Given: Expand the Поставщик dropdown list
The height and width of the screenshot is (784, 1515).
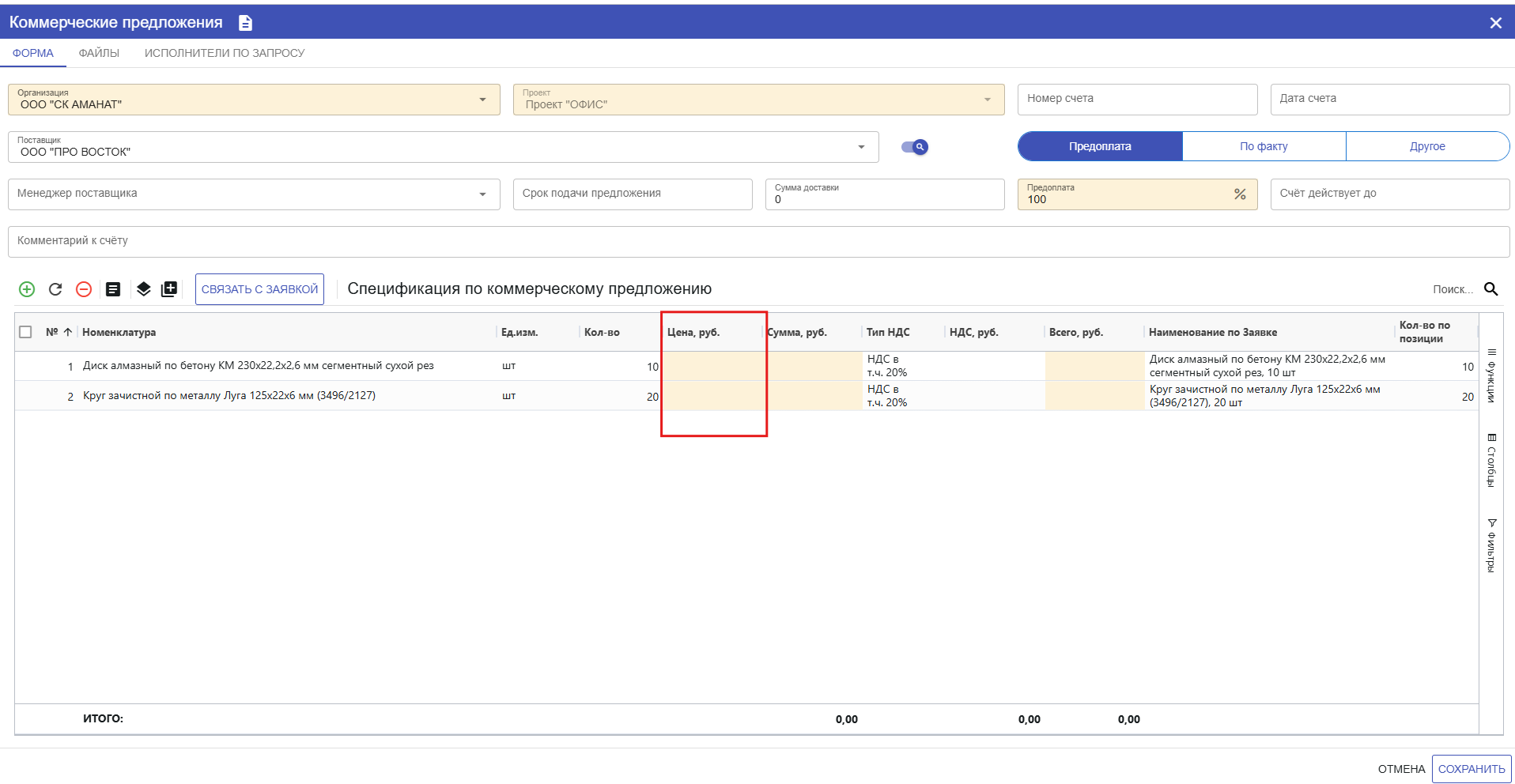Looking at the screenshot, I should point(861,147).
